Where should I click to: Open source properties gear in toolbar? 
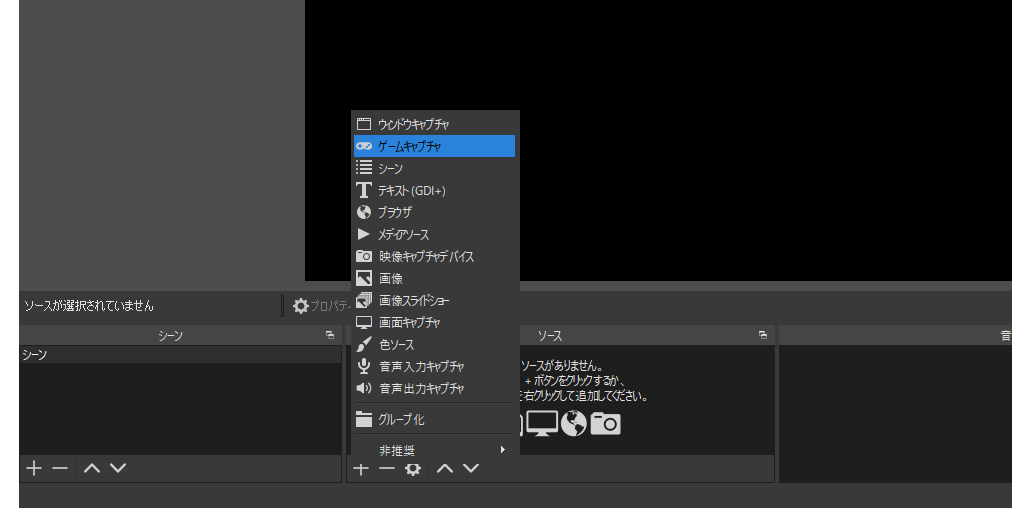coord(413,469)
